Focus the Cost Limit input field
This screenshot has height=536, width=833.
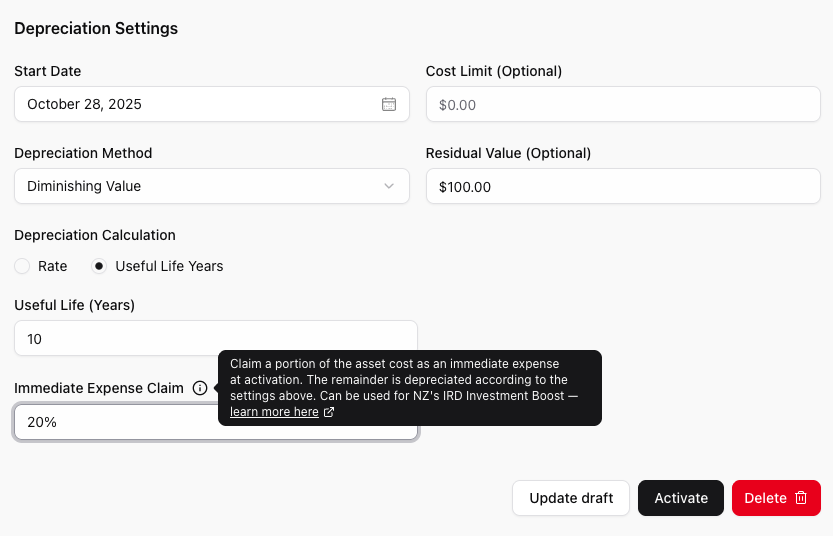coord(623,104)
